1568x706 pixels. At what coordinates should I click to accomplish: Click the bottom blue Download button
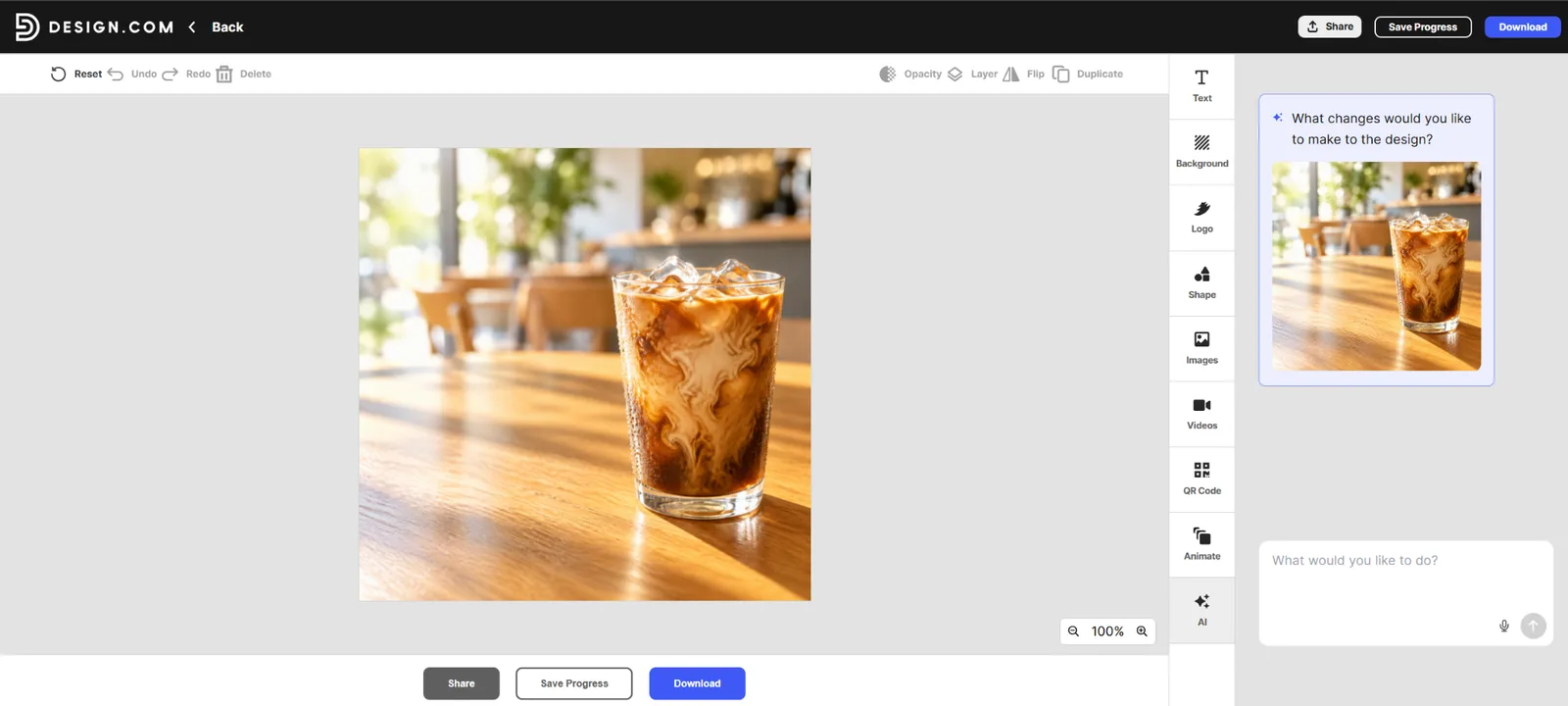(x=697, y=683)
